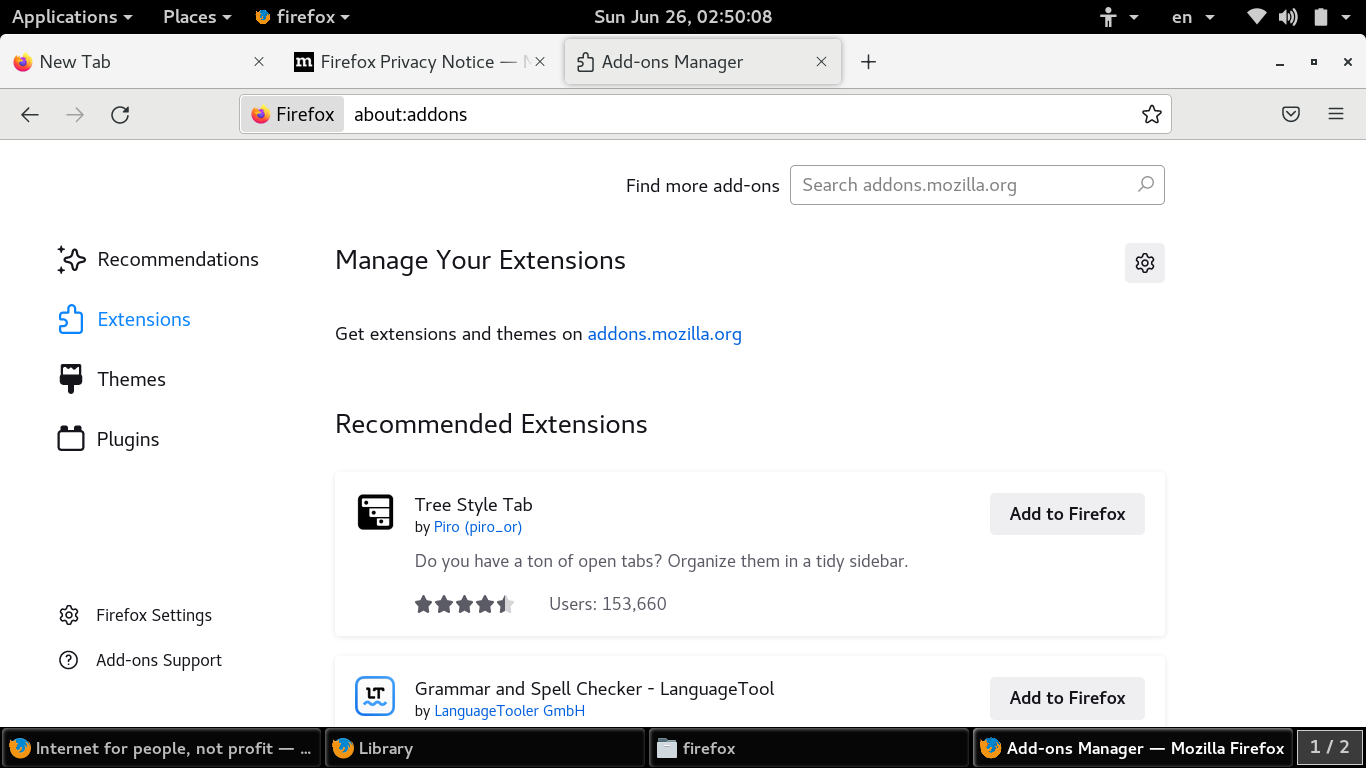
Task: Open the Firefox hamburger application menu
Action: (x=1336, y=114)
